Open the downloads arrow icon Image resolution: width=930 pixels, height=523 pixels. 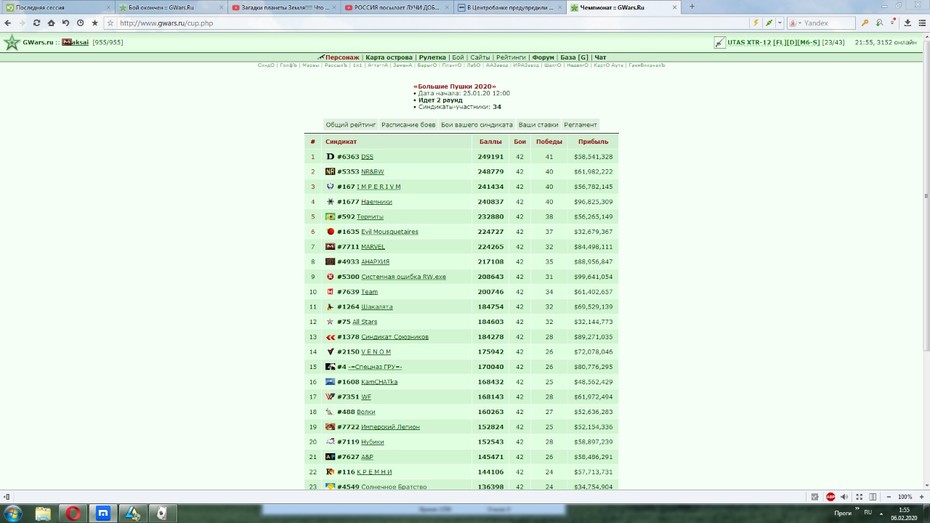point(907,23)
